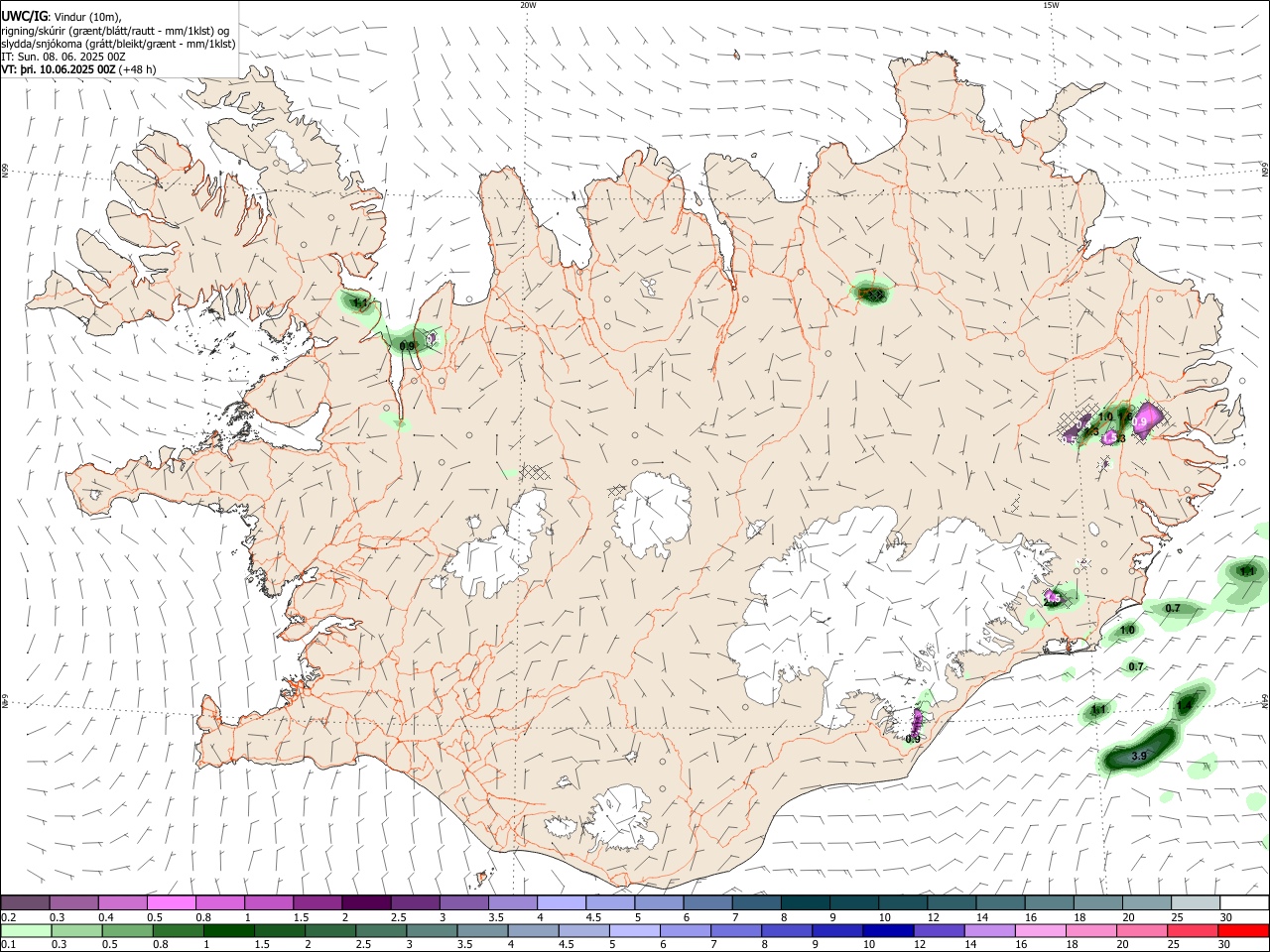
Task: Pick the palest green swatch labelled 0.1
Action: [x=25, y=931]
